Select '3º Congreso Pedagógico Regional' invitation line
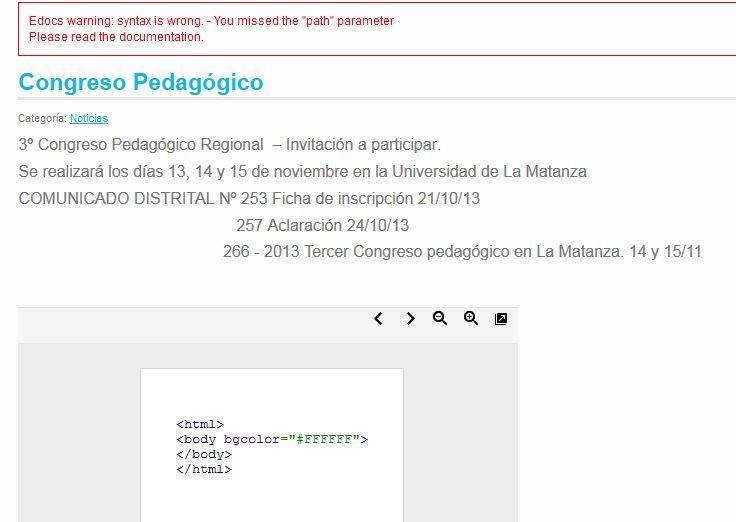Image resolution: width=736 pixels, height=522 pixels. click(230, 145)
